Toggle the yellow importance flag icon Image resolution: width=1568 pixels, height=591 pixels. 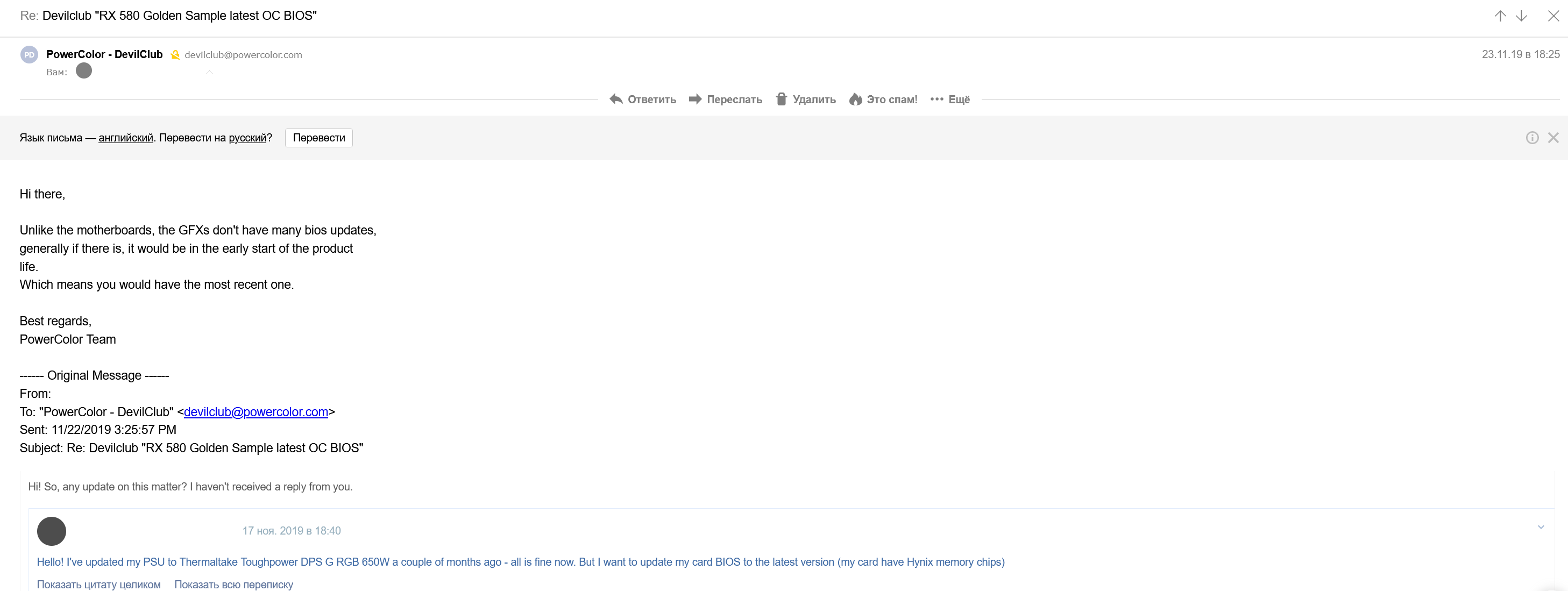(175, 55)
